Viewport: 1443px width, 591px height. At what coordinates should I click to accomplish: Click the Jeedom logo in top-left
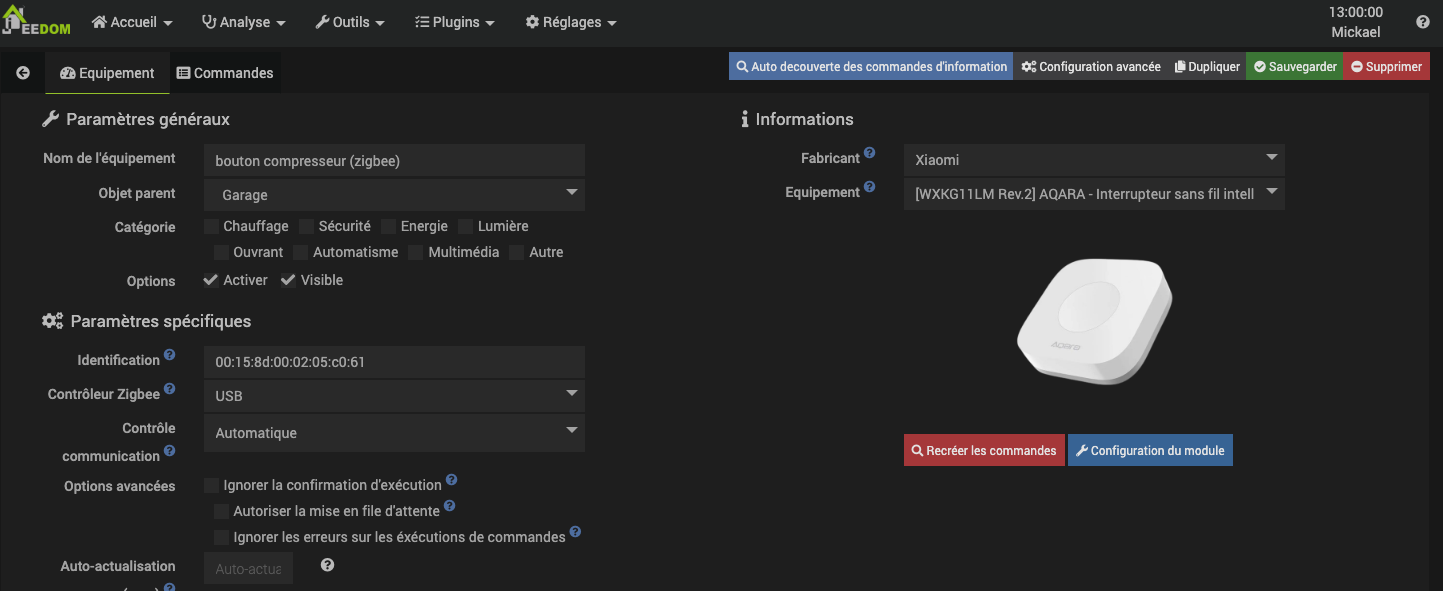[36, 22]
